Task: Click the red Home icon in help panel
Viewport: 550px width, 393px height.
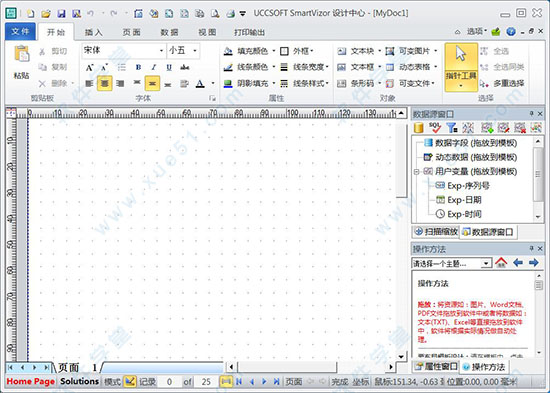Action: click(x=501, y=262)
